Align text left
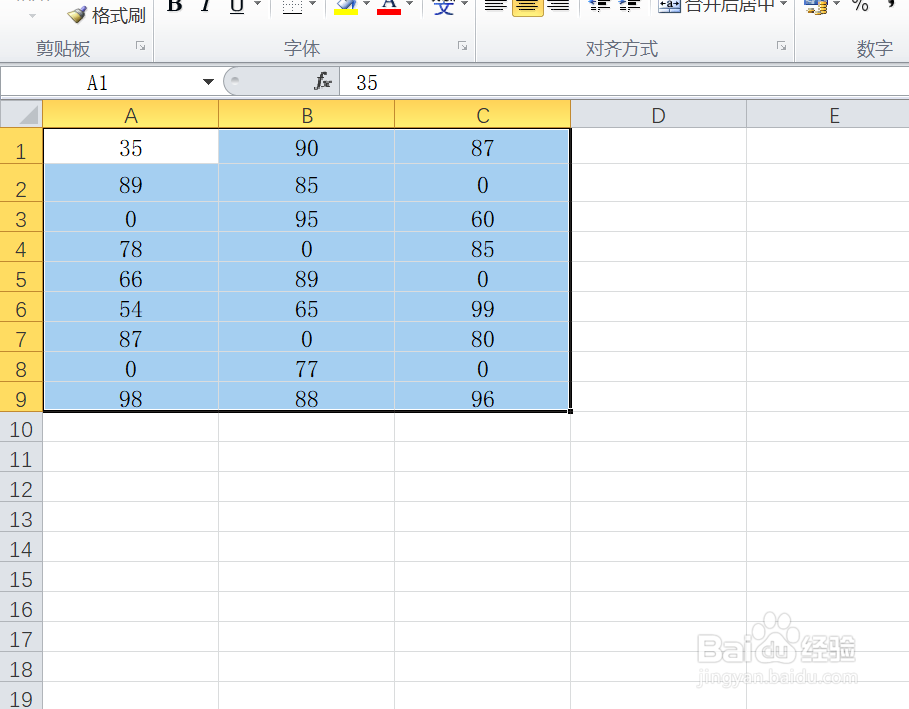This screenshot has height=709, width=909. point(496,6)
